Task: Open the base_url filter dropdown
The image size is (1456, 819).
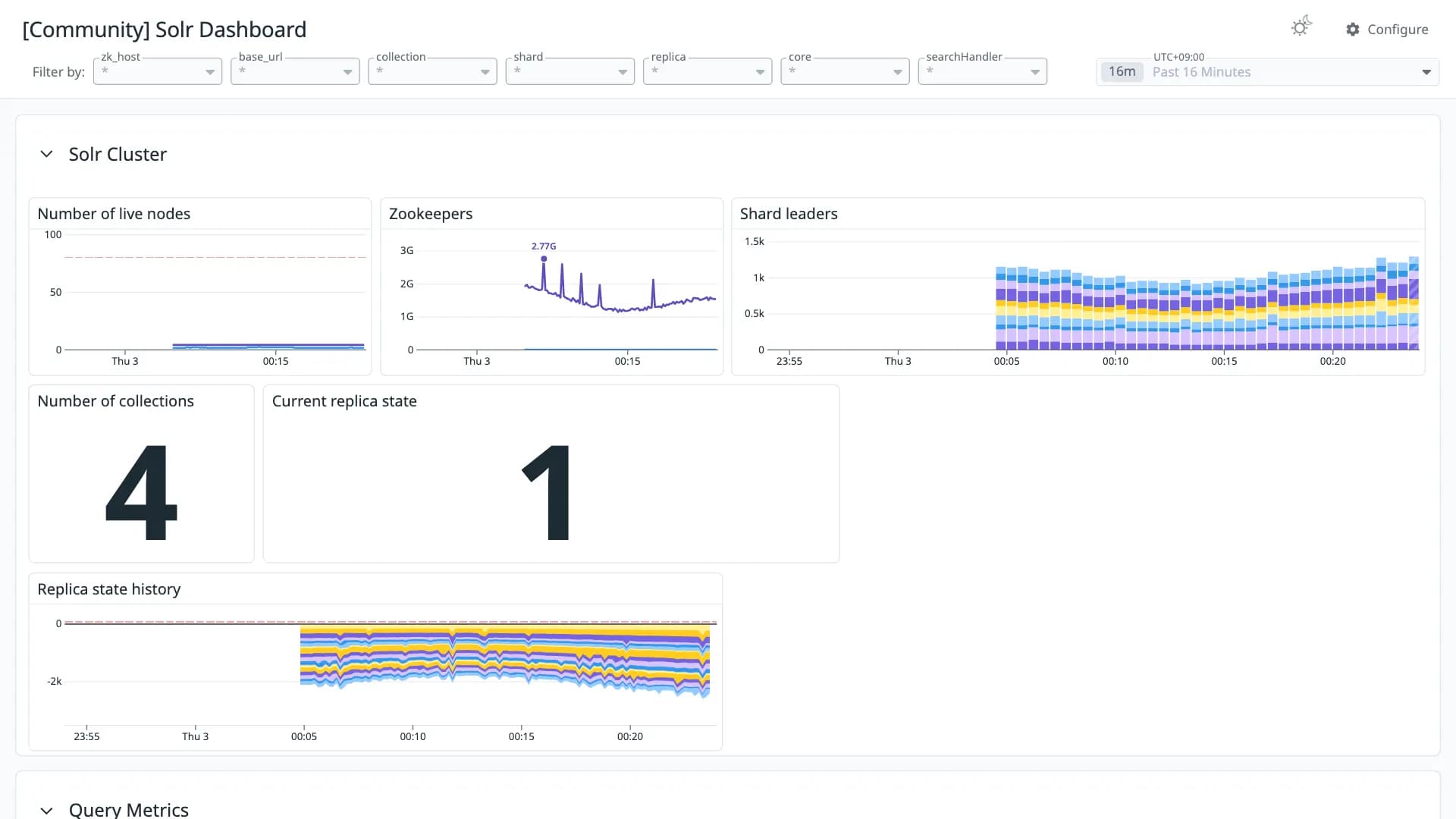Action: (295, 71)
